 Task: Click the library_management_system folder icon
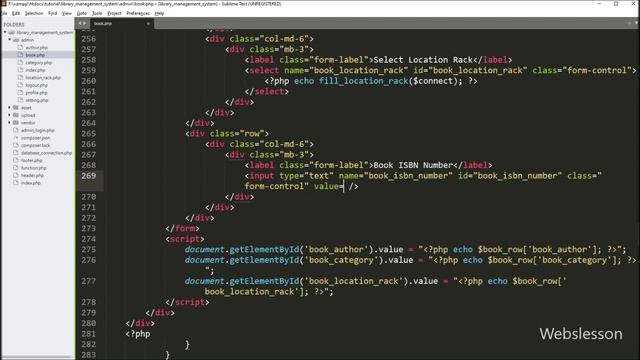click(x=11, y=32)
